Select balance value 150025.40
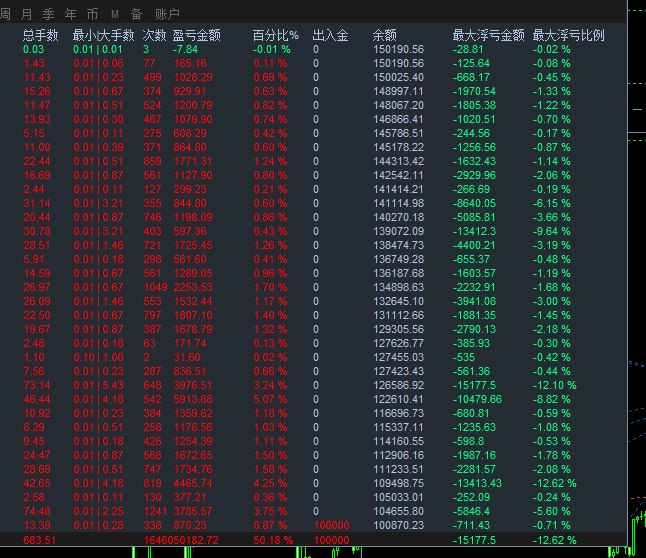Screen dimensions: 646x558 [x=398, y=77]
